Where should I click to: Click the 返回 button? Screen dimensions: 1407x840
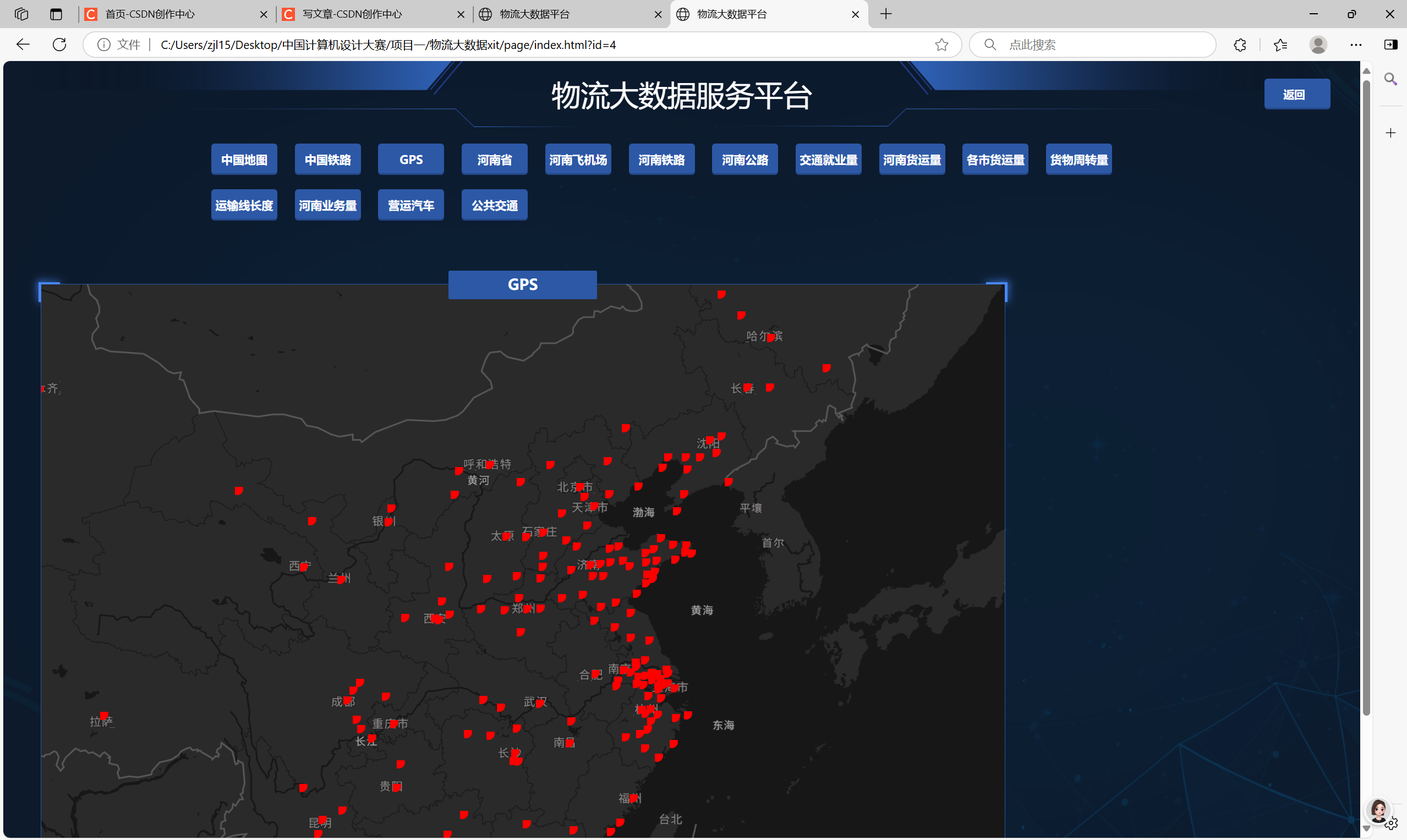[1296, 95]
